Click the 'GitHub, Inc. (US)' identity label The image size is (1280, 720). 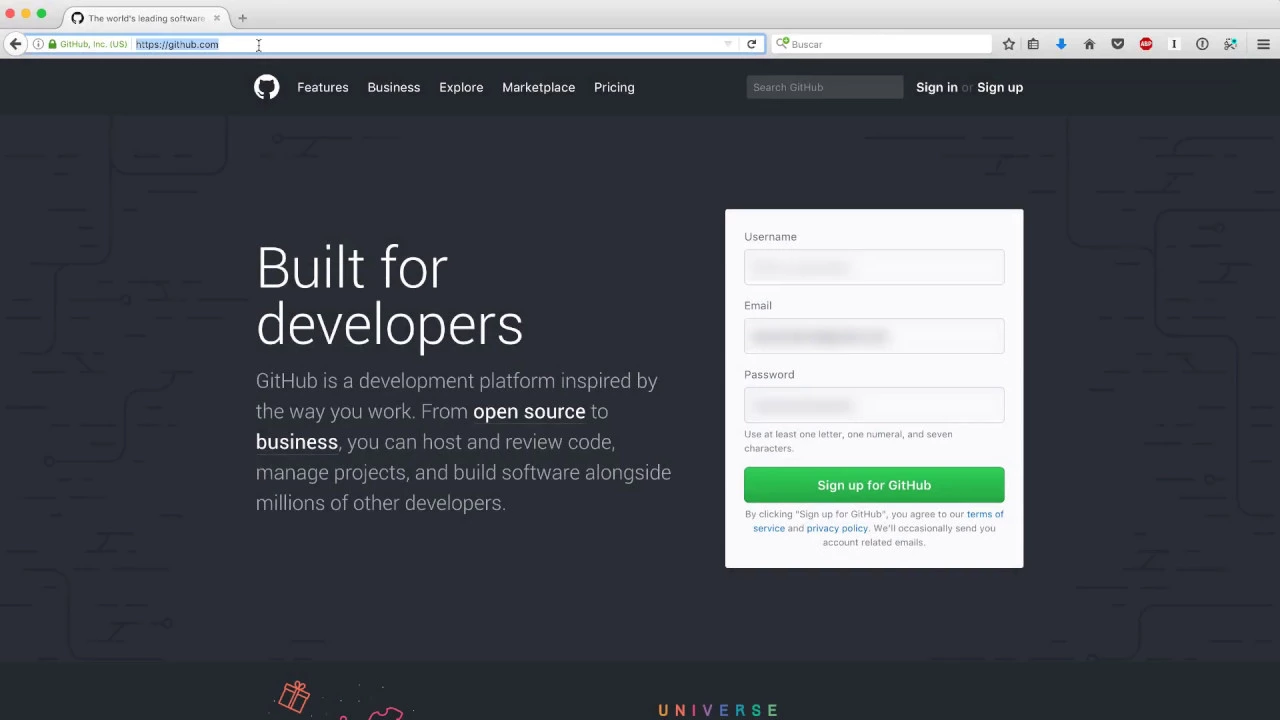pyautogui.click(x=93, y=44)
